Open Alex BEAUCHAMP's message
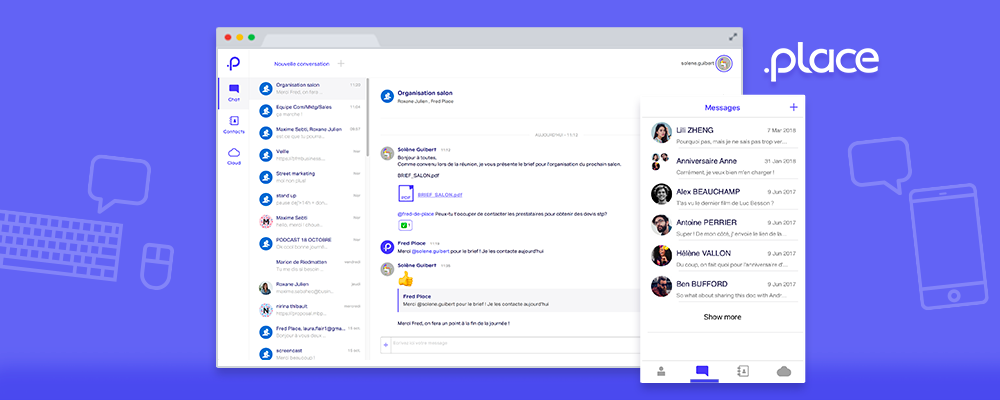The height and width of the screenshot is (400, 1000). point(723,195)
